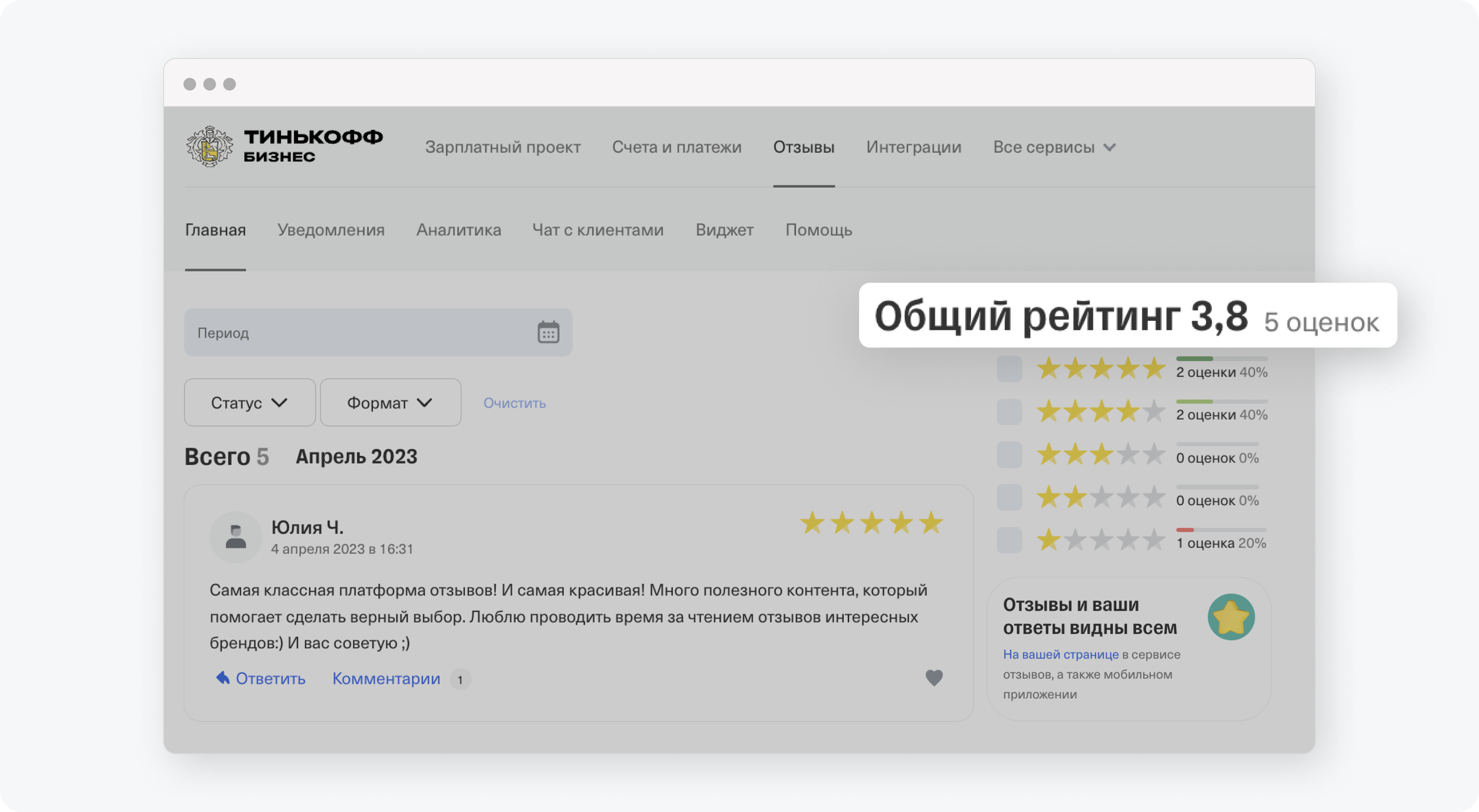The height and width of the screenshot is (812, 1479).
Task: Open Счета и платежи section
Action: tap(677, 147)
